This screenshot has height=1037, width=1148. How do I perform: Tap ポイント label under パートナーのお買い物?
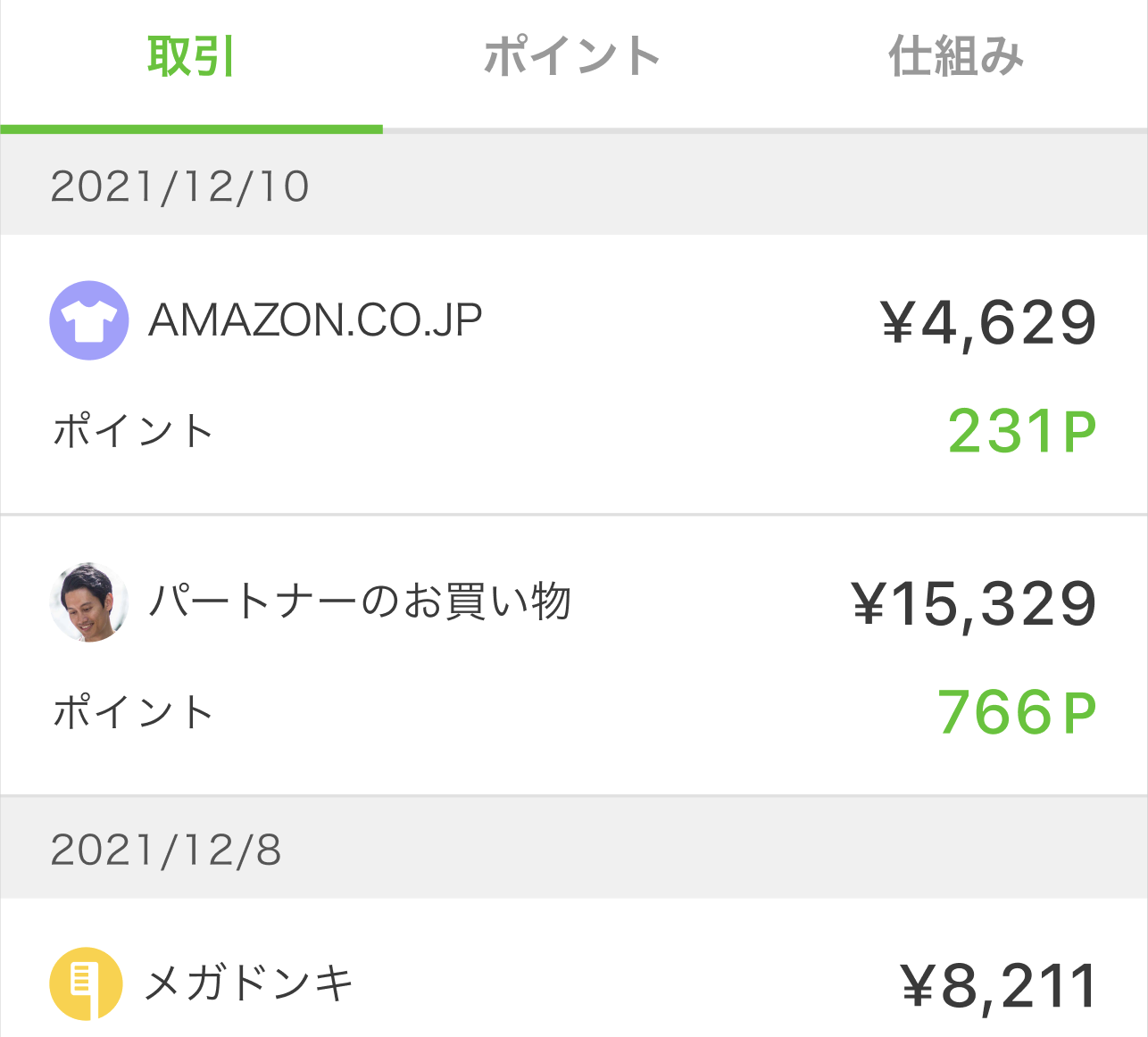pyautogui.click(x=133, y=713)
